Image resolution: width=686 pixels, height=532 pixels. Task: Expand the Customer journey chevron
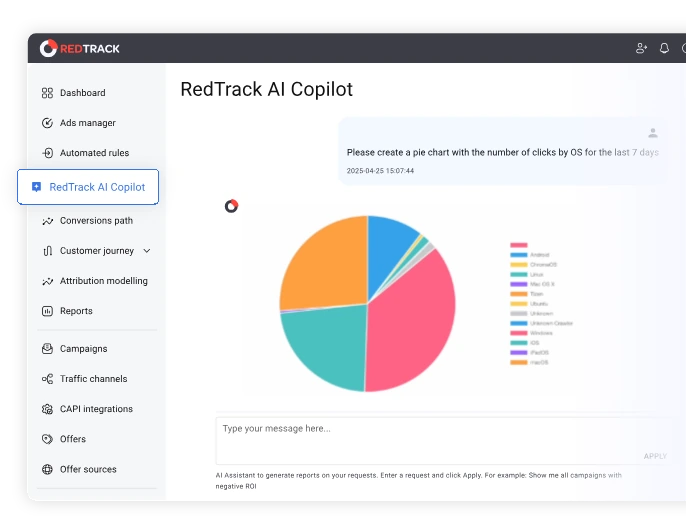pos(147,251)
